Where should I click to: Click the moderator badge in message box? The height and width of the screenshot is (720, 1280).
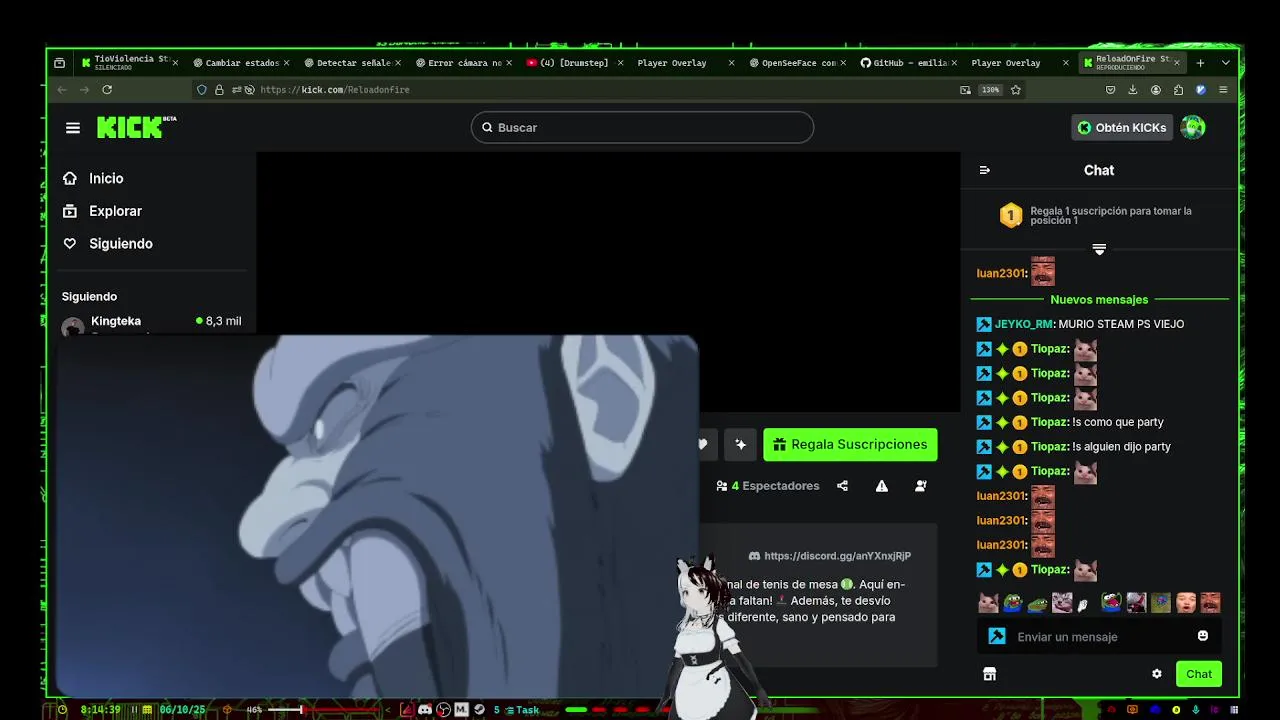(x=997, y=636)
